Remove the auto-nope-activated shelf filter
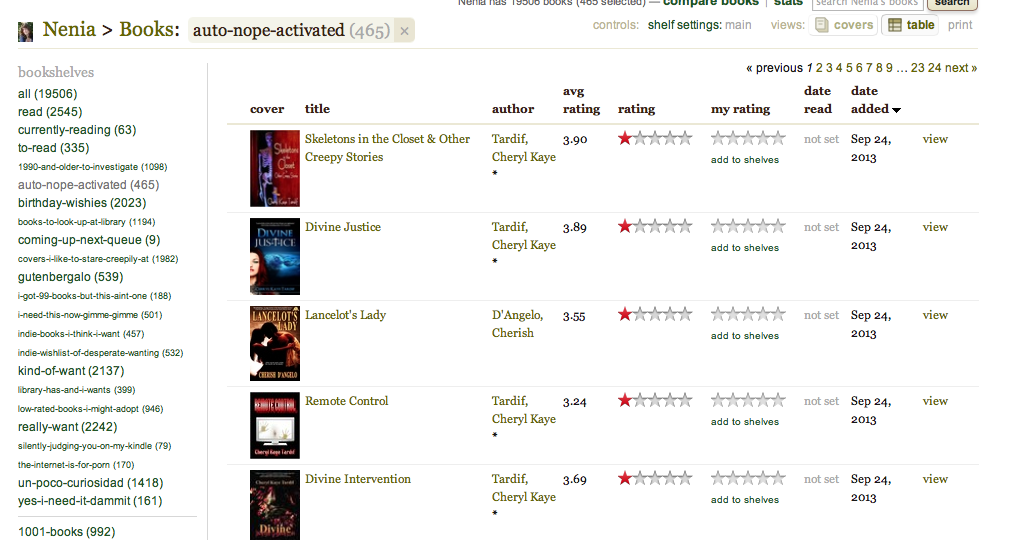Screen dimensions: 1020x540 click(404, 31)
